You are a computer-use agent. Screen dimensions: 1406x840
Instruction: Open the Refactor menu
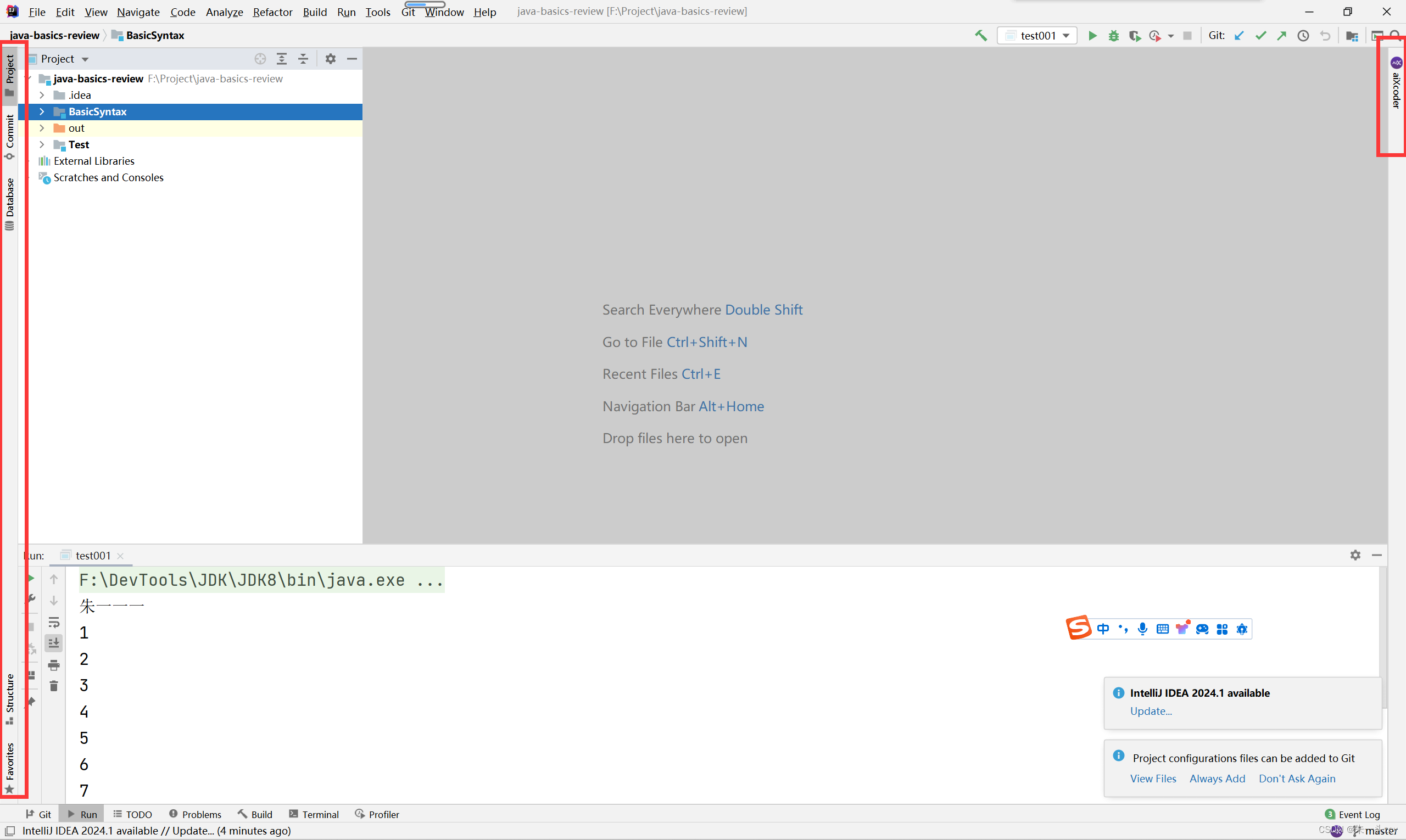(x=272, y=12)
